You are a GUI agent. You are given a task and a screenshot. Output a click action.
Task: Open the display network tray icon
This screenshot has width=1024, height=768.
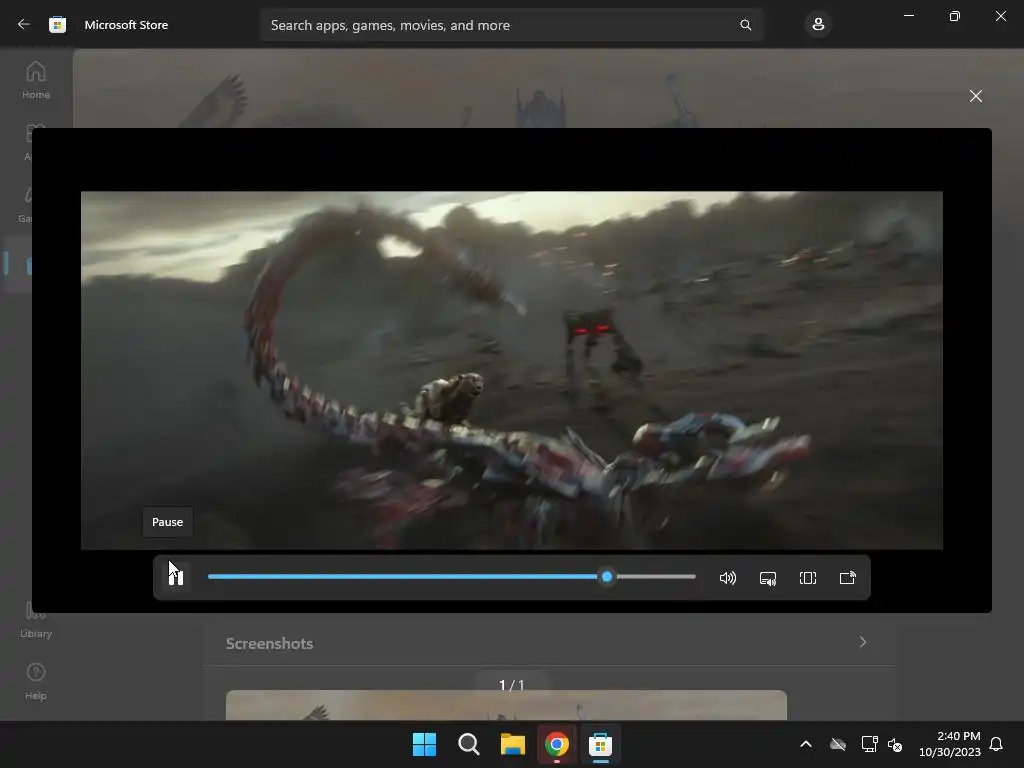pyautogui.click(x=869, y=744)
